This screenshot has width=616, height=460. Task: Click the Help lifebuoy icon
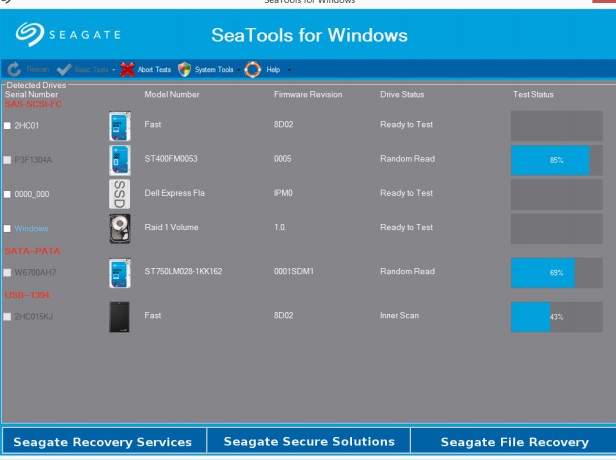(253, 70)
